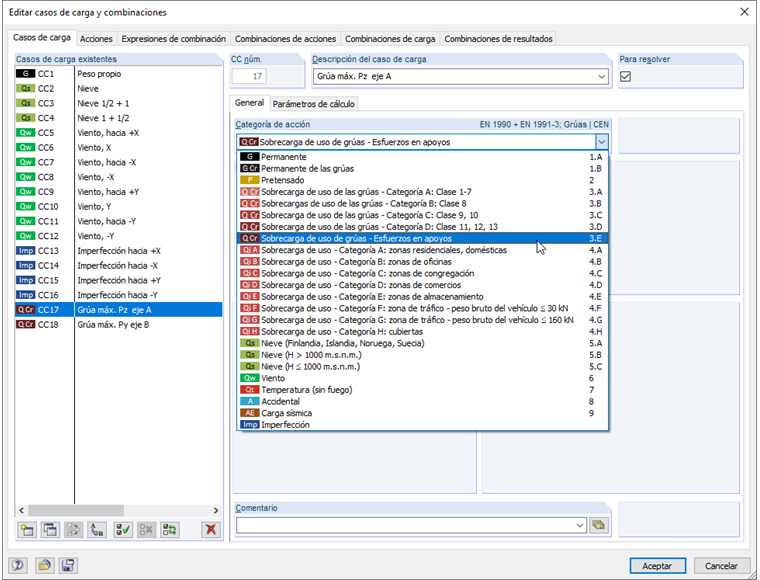Select Accidental option in the list

(423, 401)
